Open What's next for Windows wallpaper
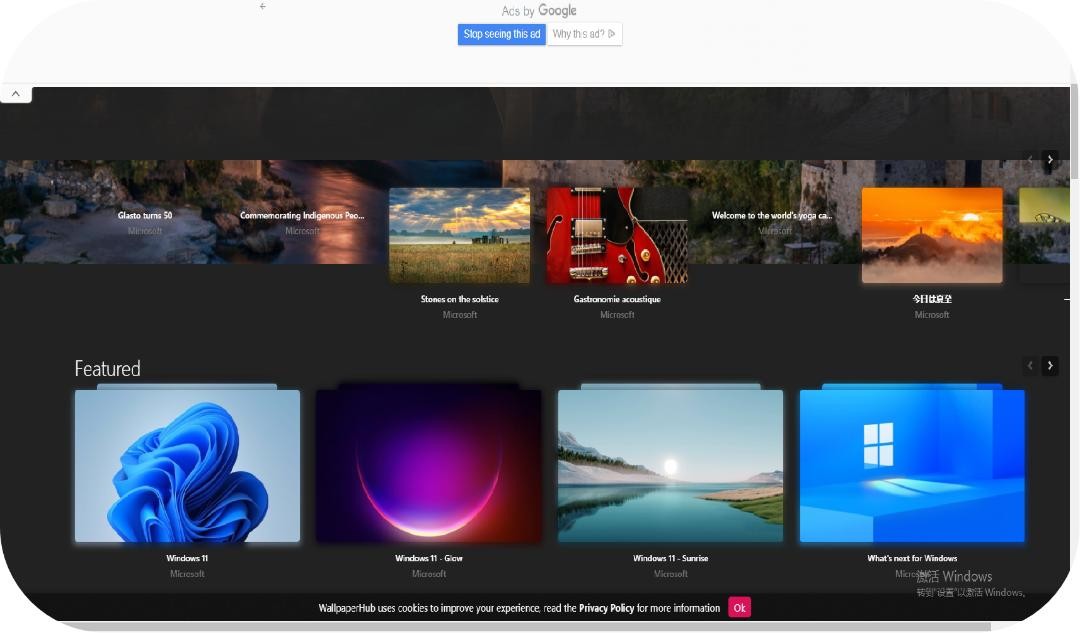 tap(912, 466)
